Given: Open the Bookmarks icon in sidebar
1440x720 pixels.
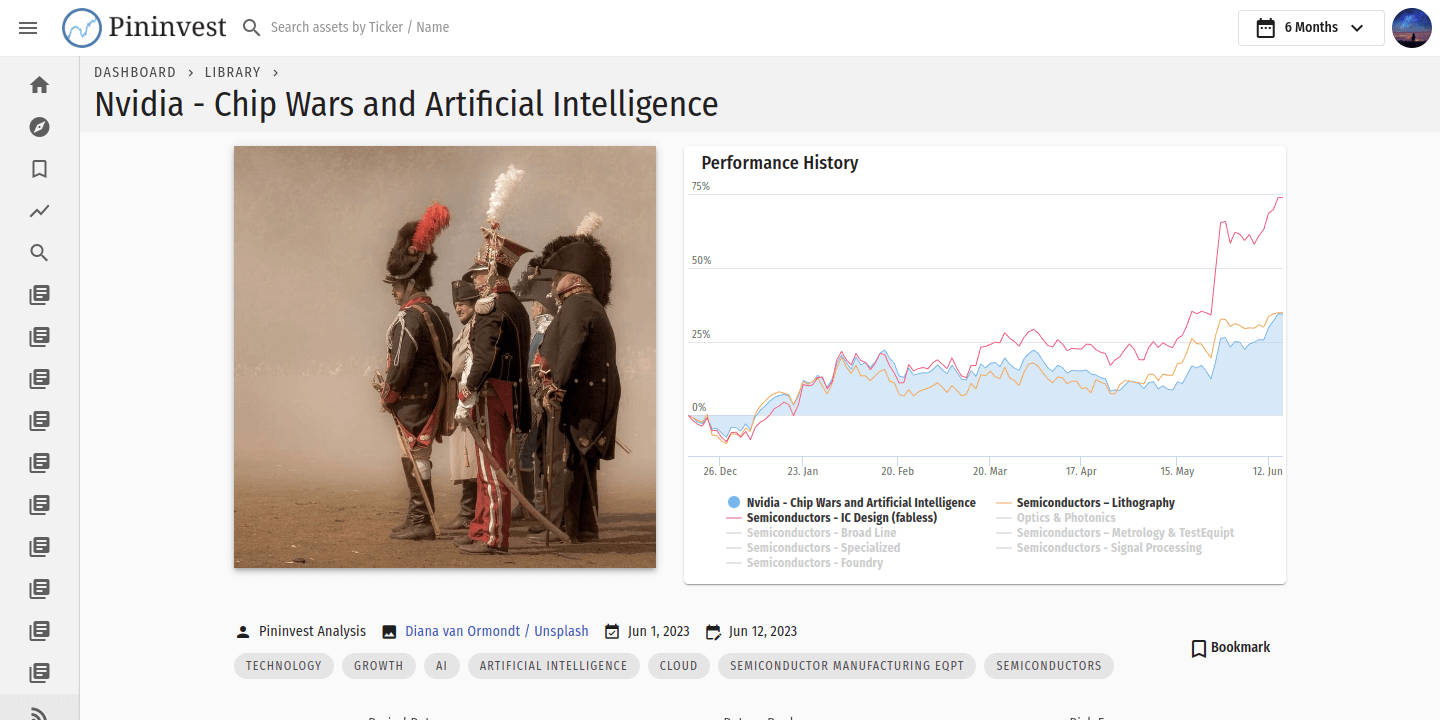Looking at the screenshot, I should pyautogui.click(x=39, y=169).
